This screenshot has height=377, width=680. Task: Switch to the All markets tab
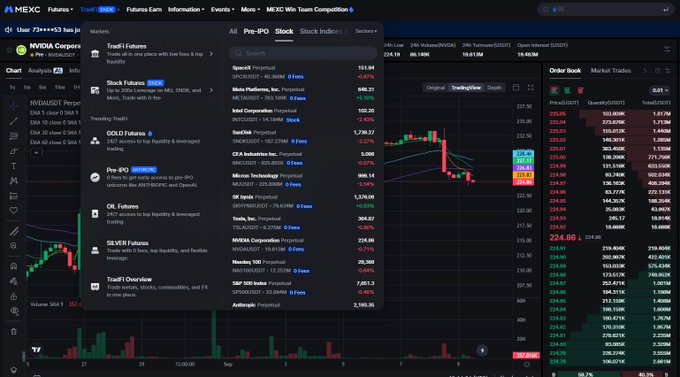(x=233, y=31)
